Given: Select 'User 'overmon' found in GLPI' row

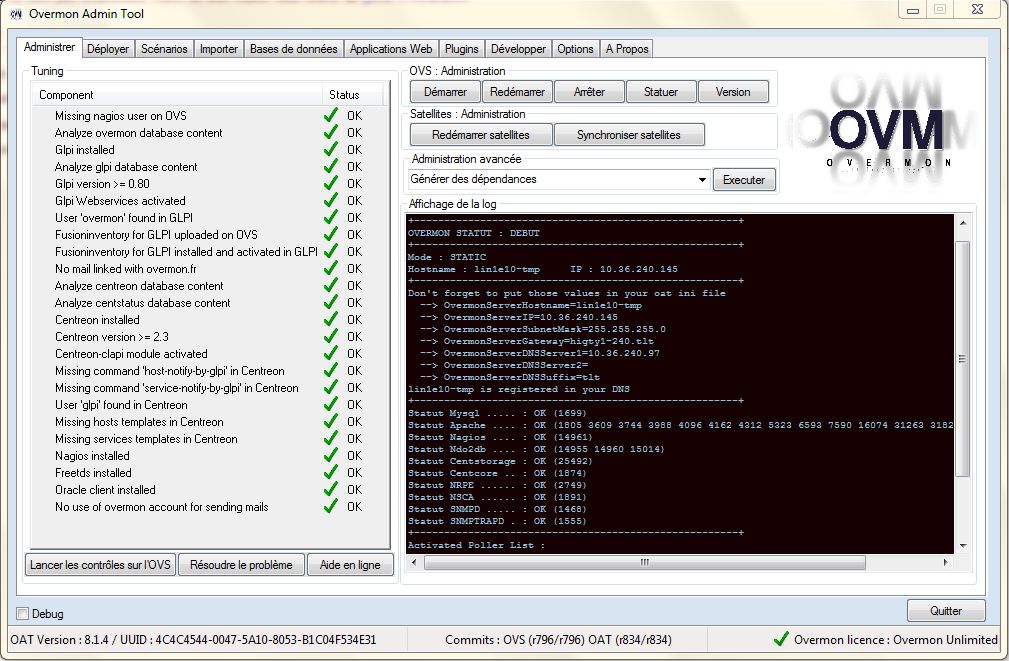Looking at the screenshot, I should (x=210, y=218).
